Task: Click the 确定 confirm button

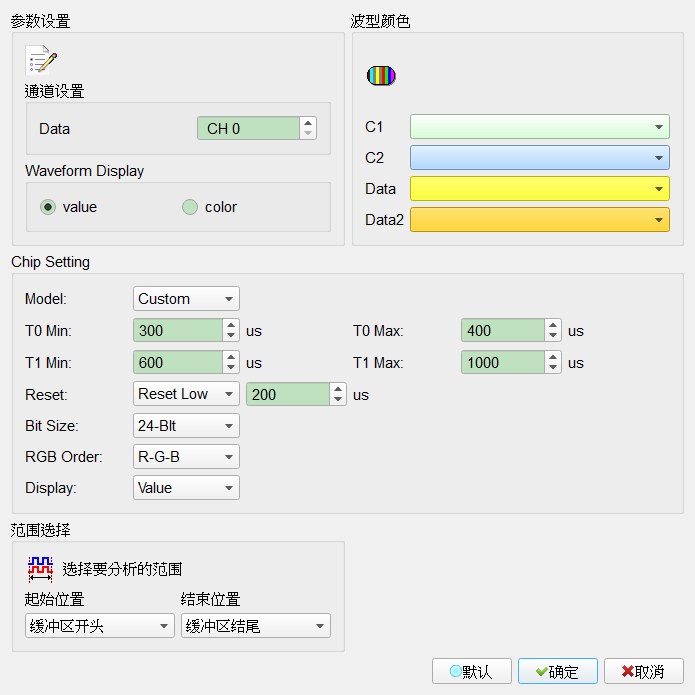Action: click(558, 672)
